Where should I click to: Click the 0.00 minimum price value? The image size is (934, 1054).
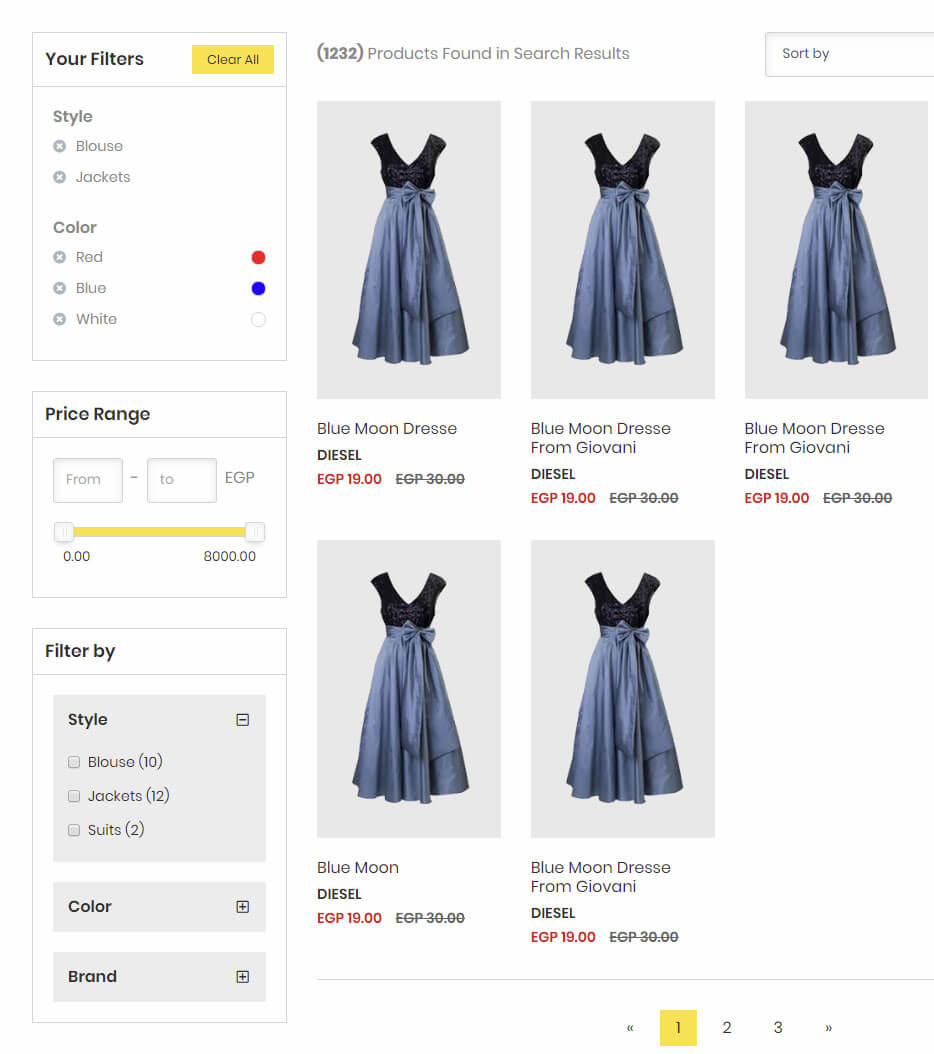pos(77,556)
